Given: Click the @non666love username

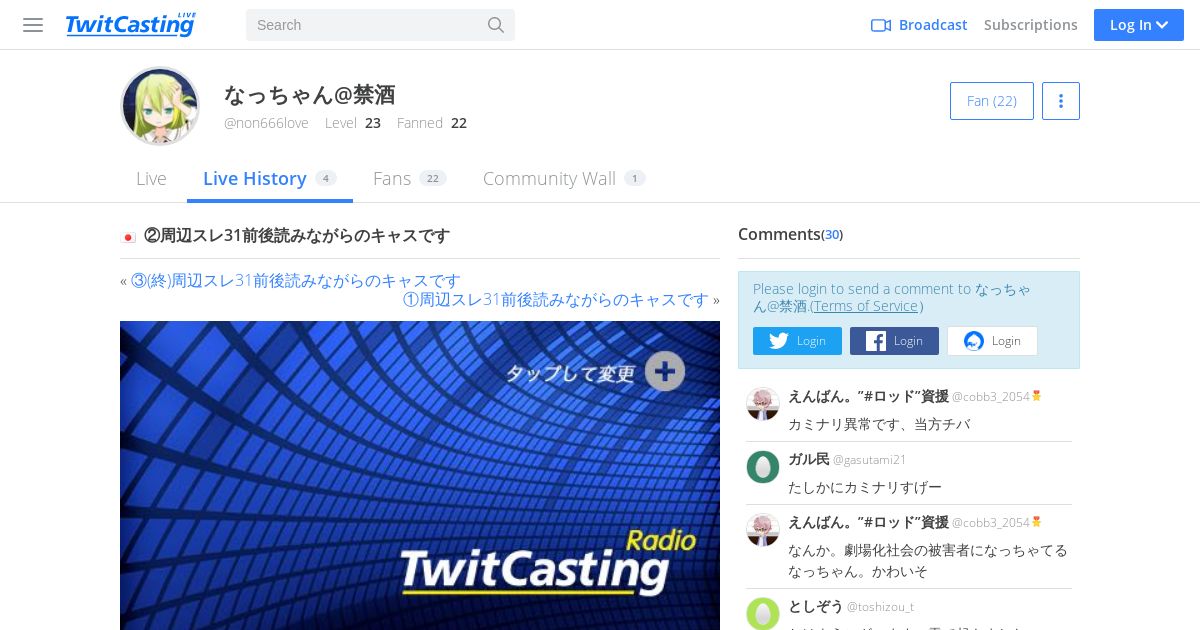Looking at the screenshot, I should click(x=266, y=123).
